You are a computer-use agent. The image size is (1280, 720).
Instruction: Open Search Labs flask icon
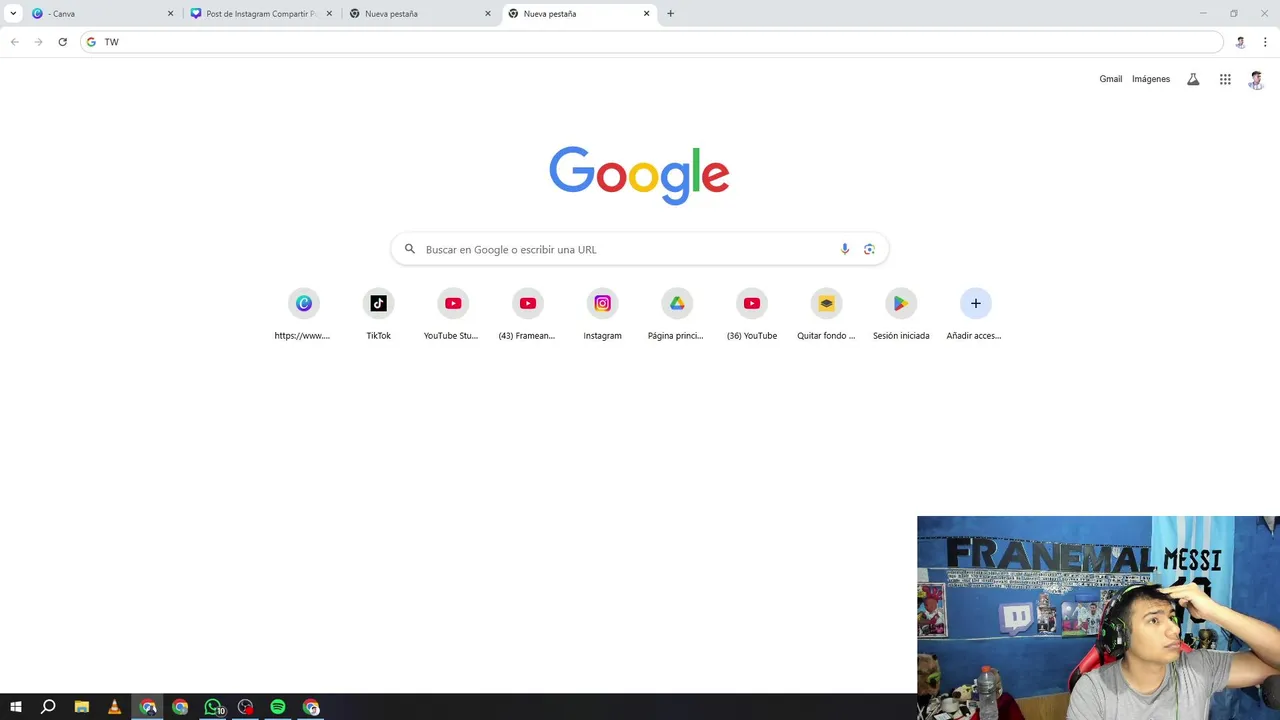1193,79
